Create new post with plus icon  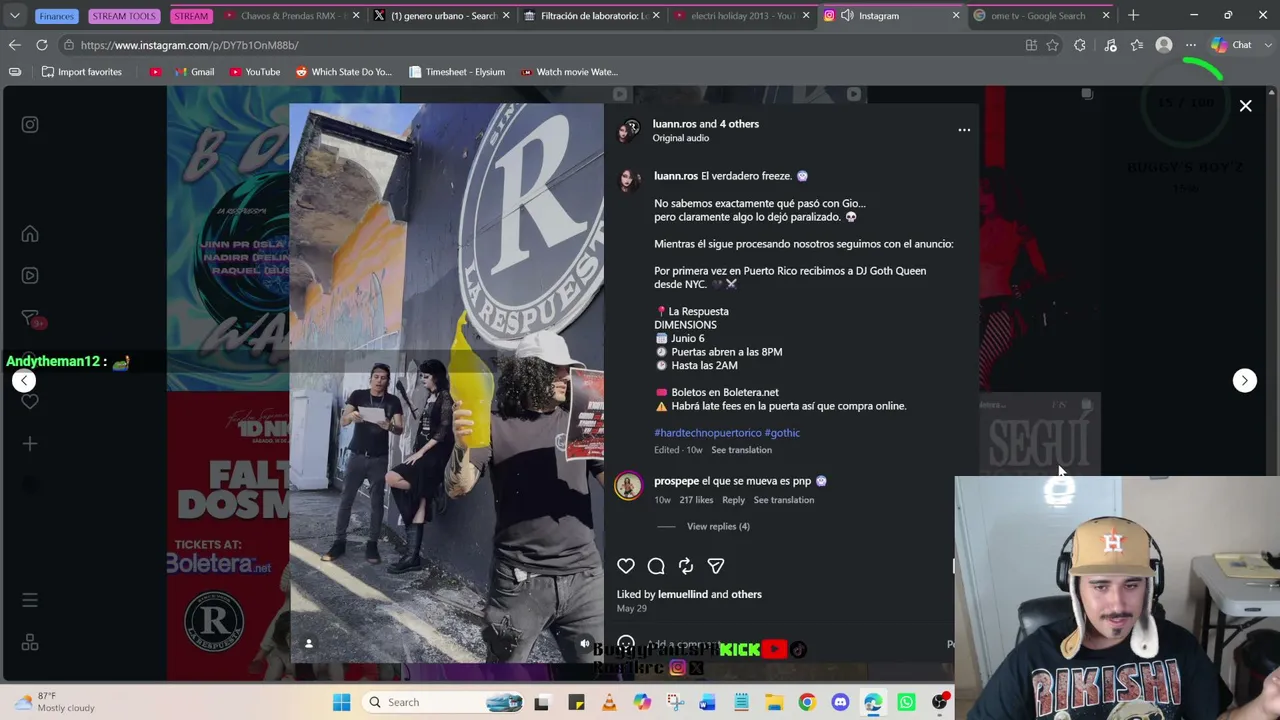click(x=30, y=443)
